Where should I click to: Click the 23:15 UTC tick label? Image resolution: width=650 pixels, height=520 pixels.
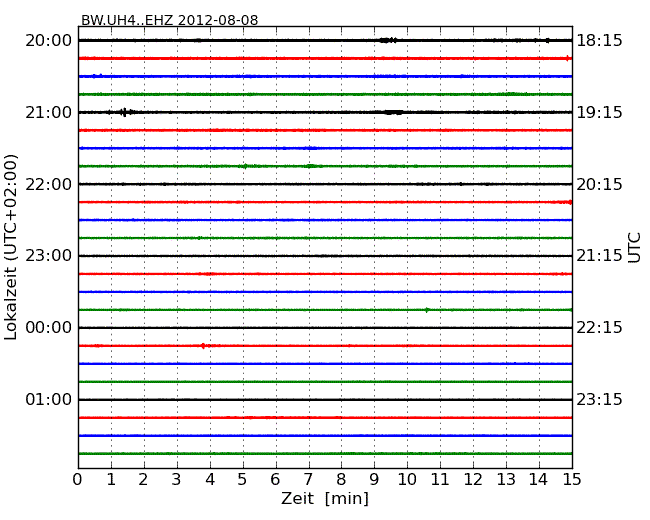(x=599, y=399)
